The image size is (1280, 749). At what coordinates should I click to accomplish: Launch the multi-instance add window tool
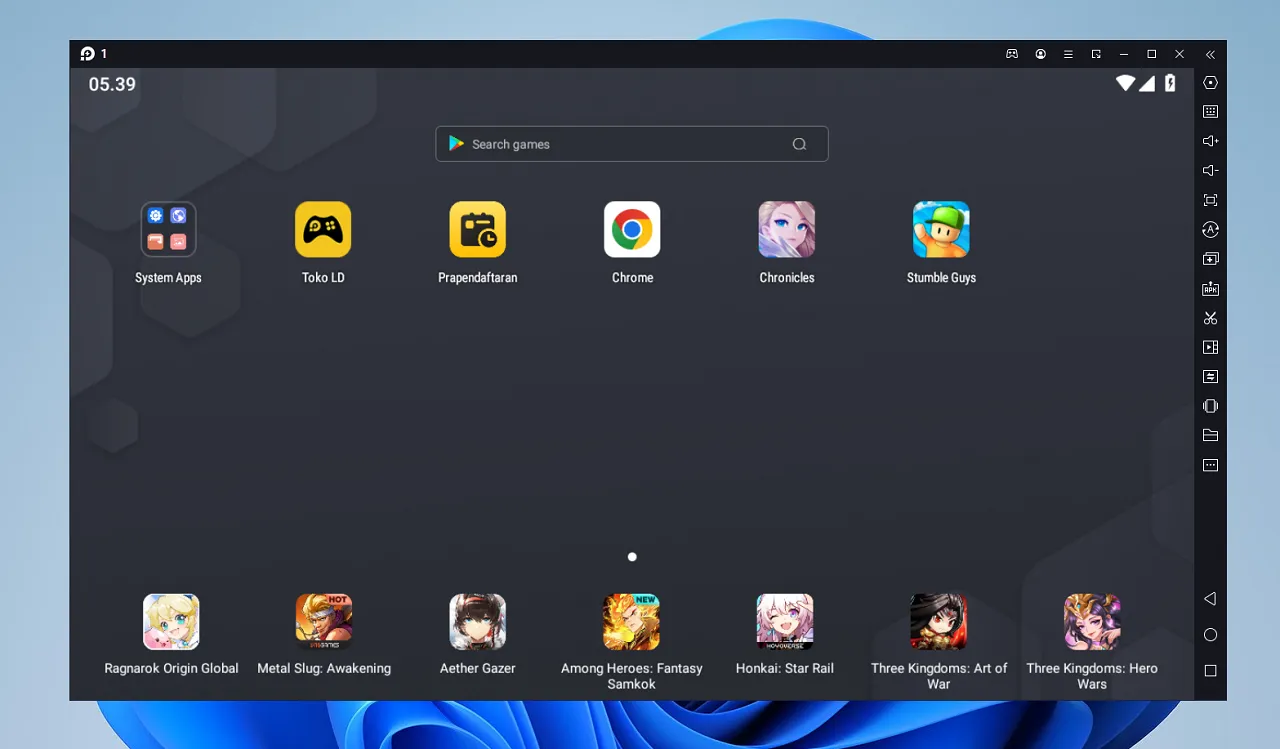coord(1210,259)
